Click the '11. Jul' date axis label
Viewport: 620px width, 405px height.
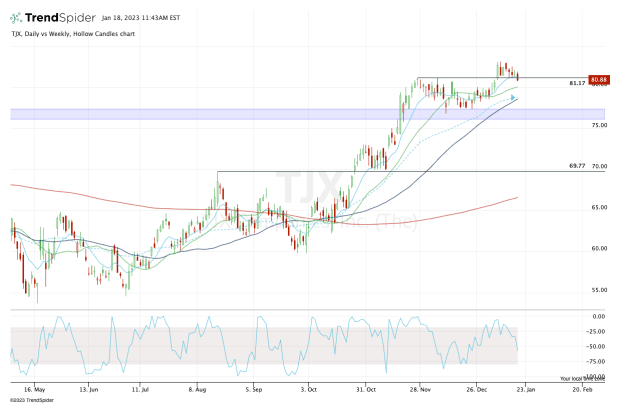click(140, 390)
